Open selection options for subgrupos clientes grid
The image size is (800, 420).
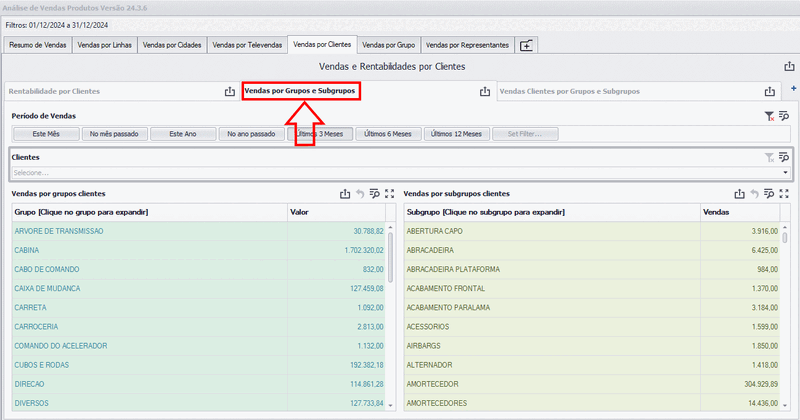click(x=769, y=194)
